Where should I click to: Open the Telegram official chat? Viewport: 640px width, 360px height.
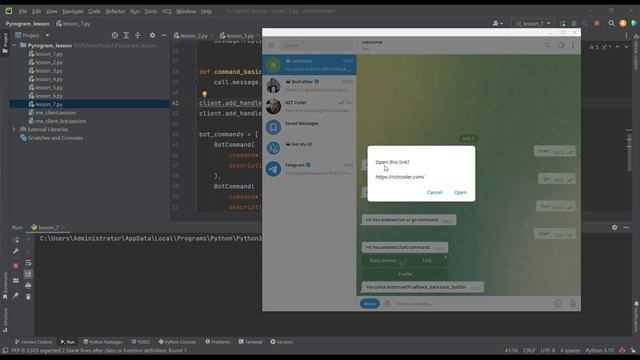tap(309, 169)
